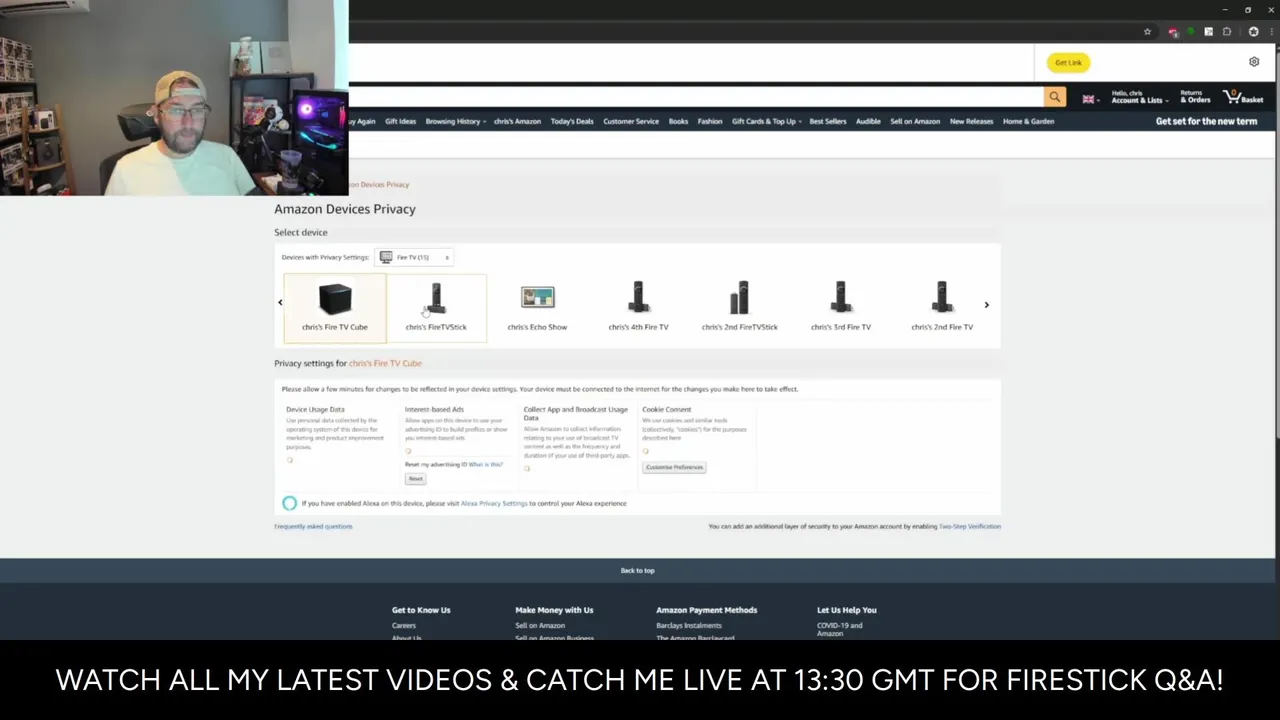Click the UK flag language selector
The height and width of the screenshot is (720, 1280).
(1090, 99)
